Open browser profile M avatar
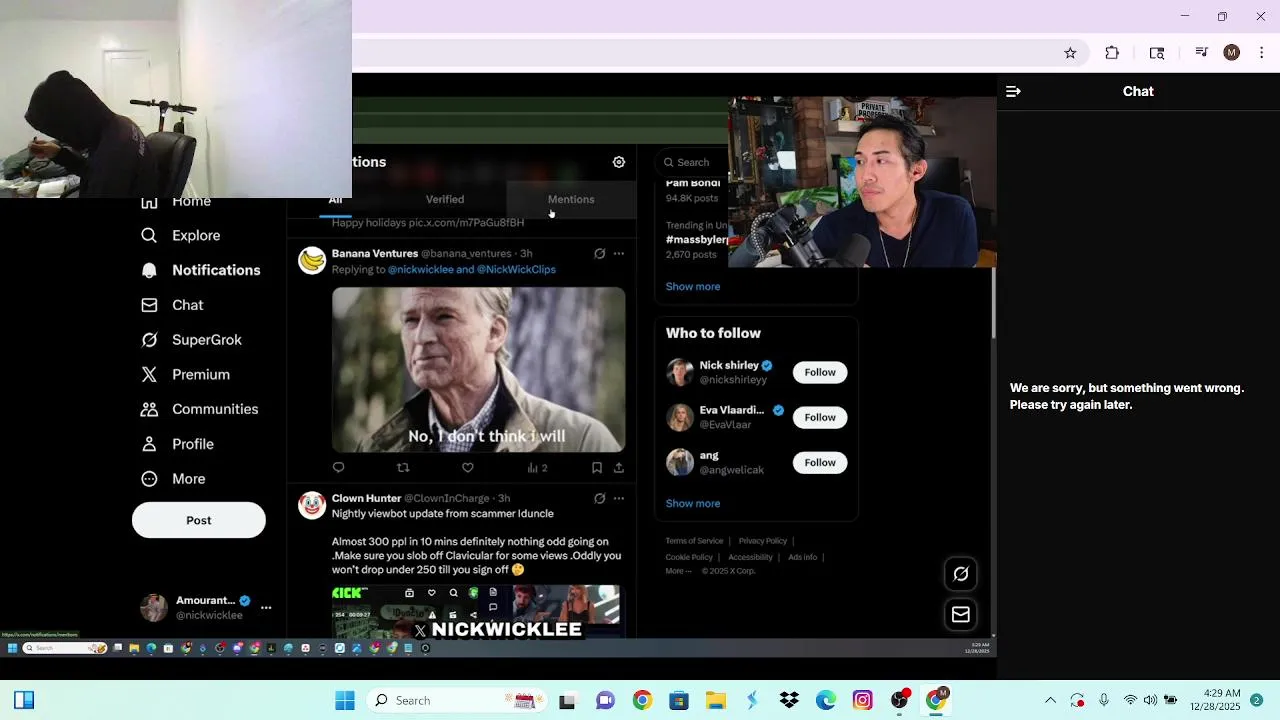Viewport: 1280px width, 720px height. (1232, 53)
